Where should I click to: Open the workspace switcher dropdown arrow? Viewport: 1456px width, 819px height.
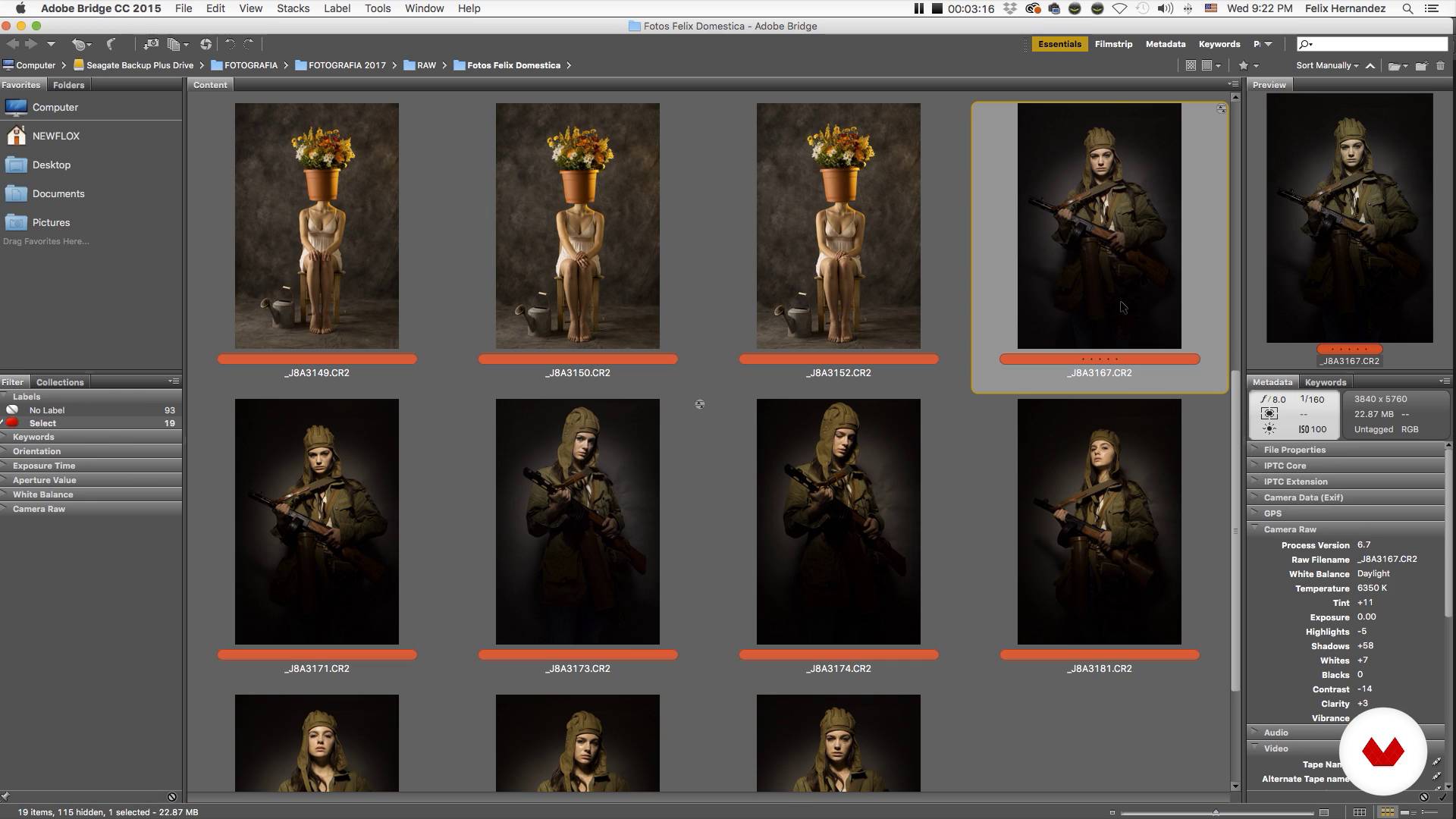click(x=1269, y=44)
